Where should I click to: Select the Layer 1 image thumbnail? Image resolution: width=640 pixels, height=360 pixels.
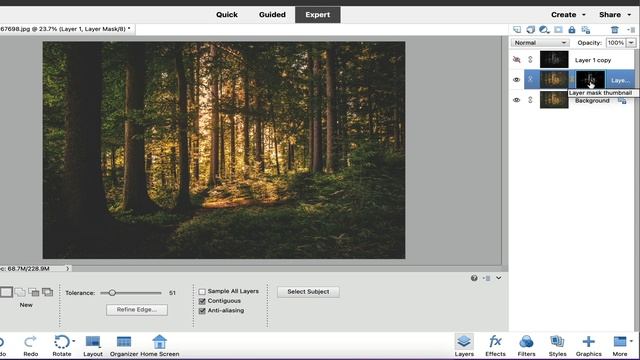pyautogui.click(x=554, y=80)
